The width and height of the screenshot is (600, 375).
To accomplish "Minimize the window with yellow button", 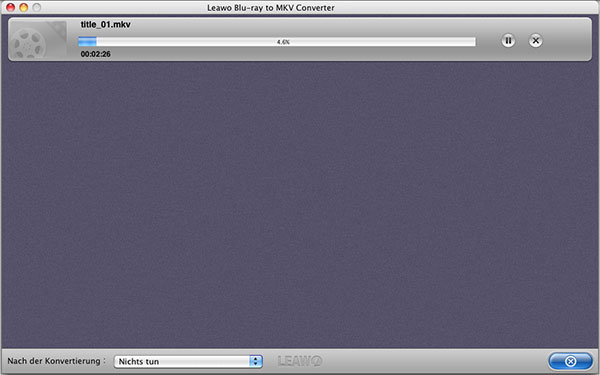I will click(x=23, y=7).
